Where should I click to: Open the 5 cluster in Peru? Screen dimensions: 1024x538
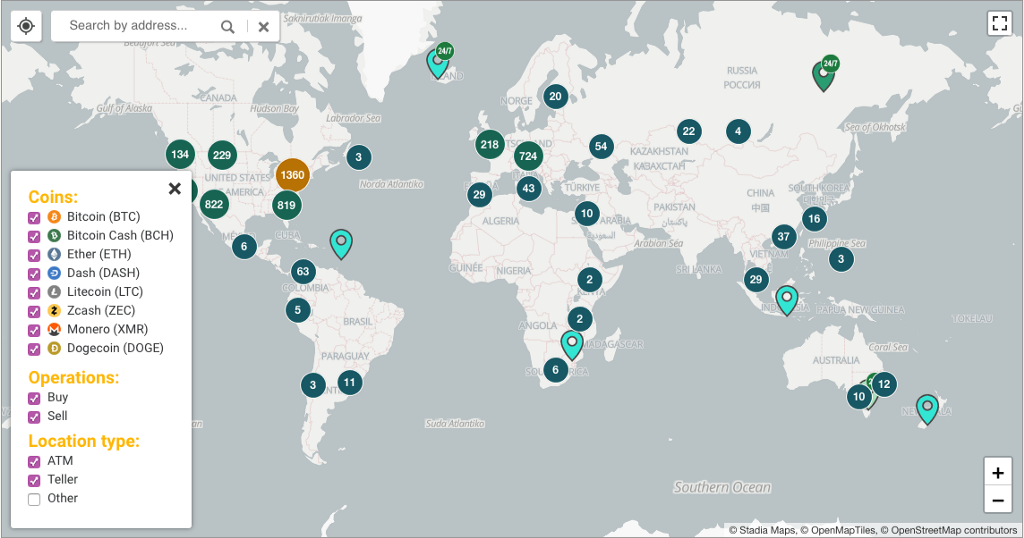298,310
